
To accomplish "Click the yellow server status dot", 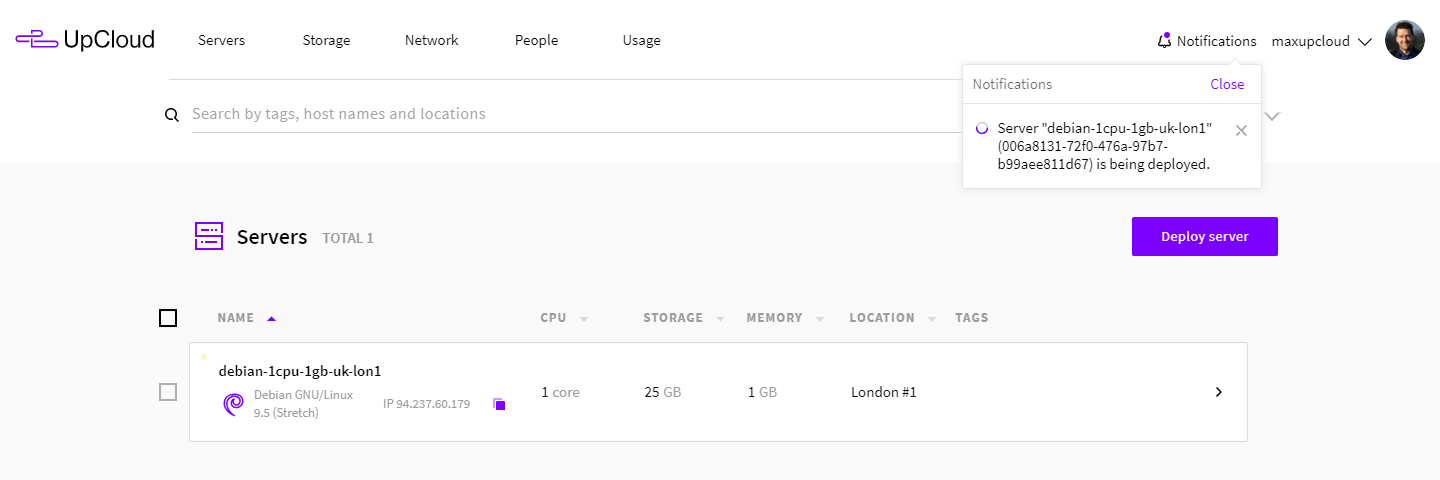I will click(x=204, y=356).
